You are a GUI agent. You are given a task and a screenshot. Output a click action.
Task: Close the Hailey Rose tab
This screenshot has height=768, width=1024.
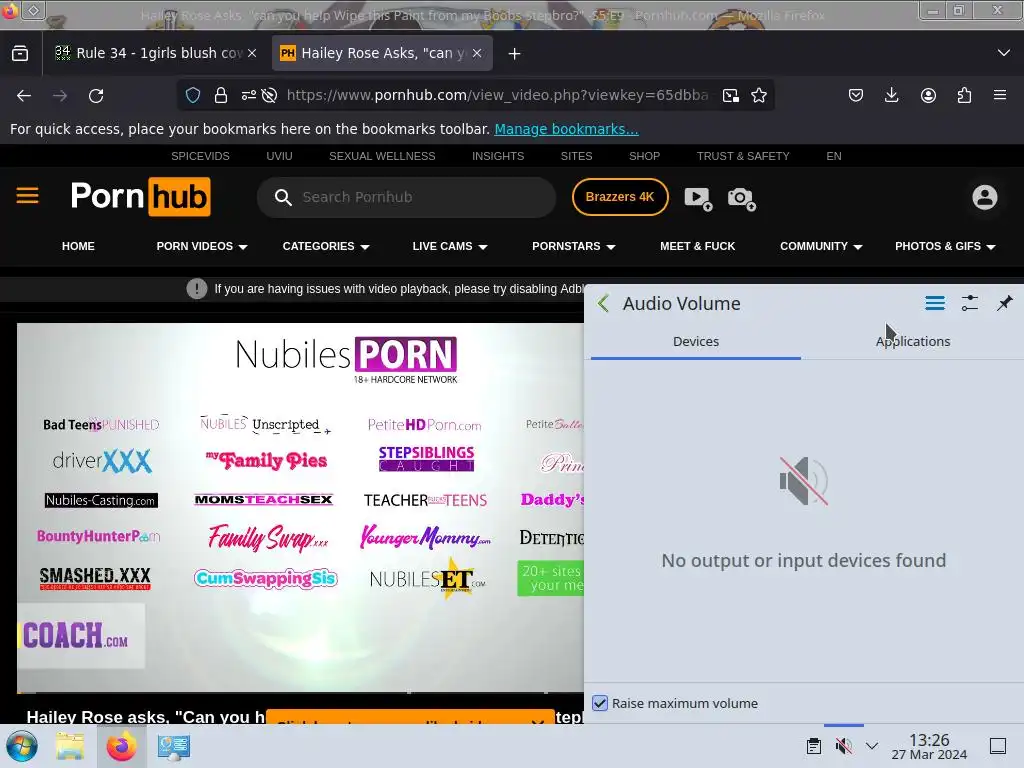[477, 54]
